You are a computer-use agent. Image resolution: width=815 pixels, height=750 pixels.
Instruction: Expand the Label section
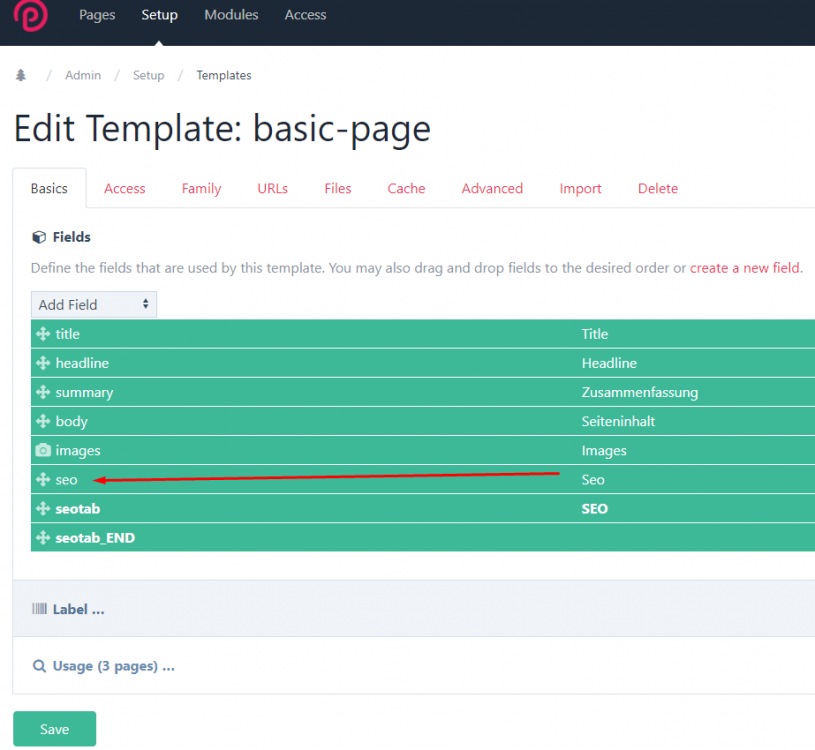pyautogui.click(x=78, y=609)
